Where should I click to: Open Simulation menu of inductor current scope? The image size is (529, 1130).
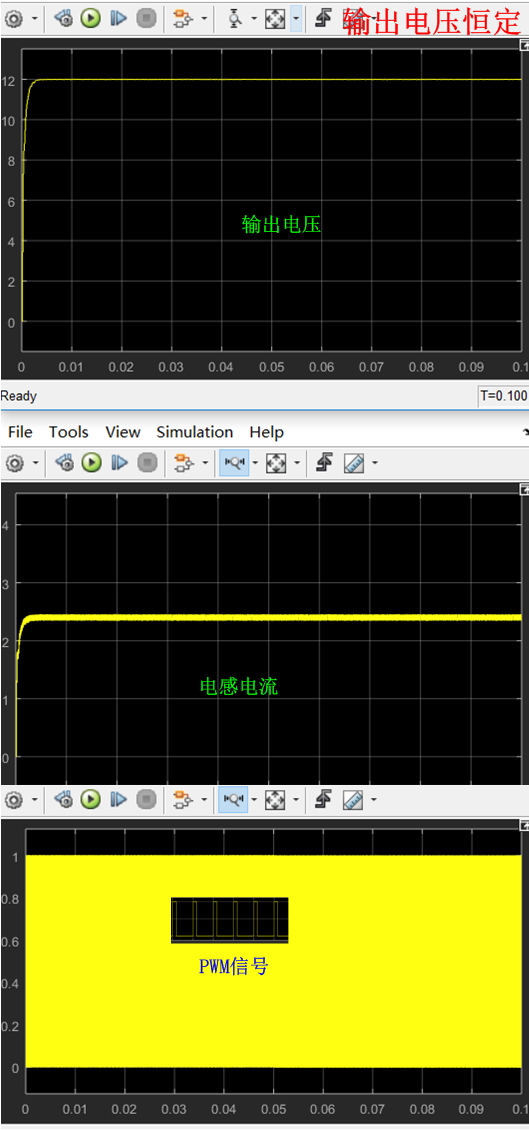[x=195, y=432]
